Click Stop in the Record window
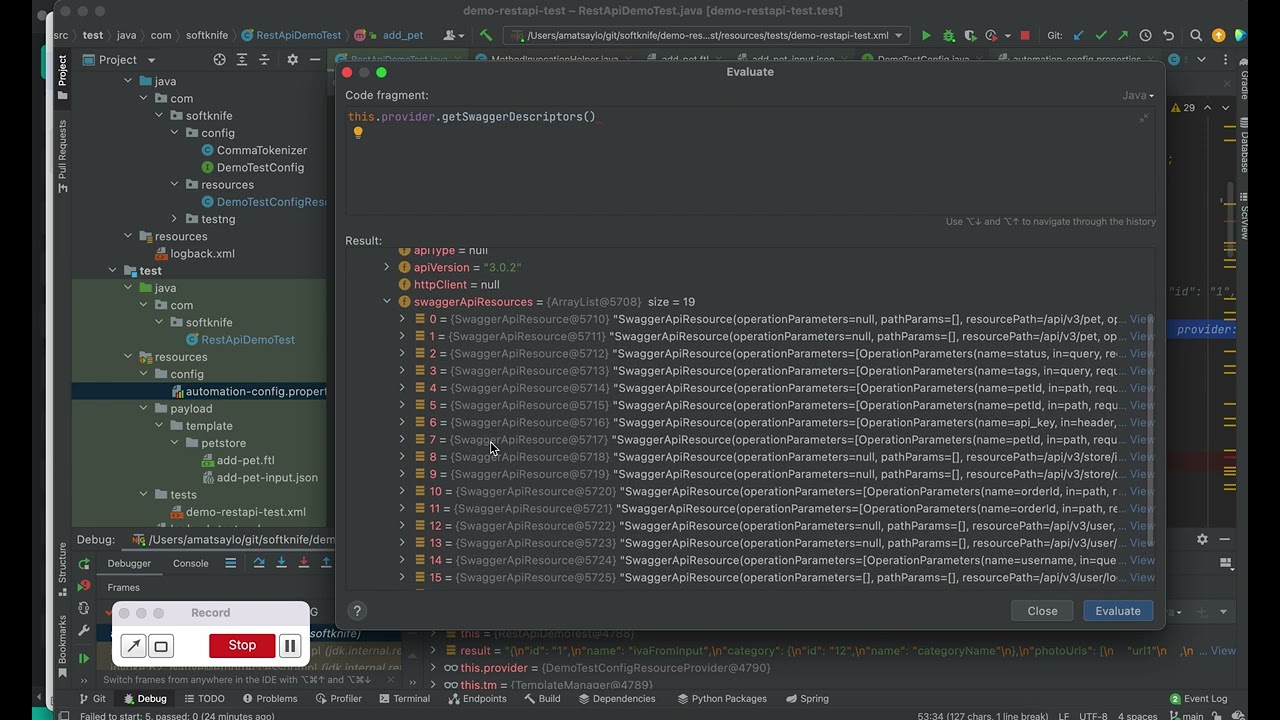The width and height of the screenshot is (1280, 720). tap(242, 646)
